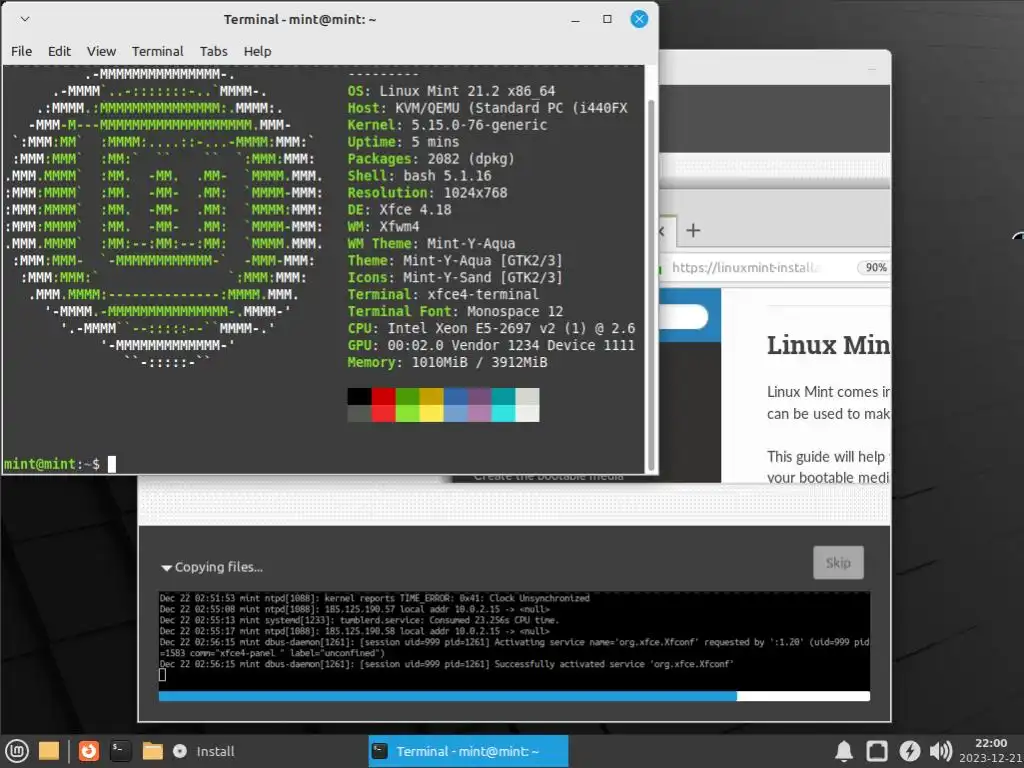Click the 'DE: Xfce 4.18' line
Viewport: 1024px width, 768px height.
[x=400, y=210]
